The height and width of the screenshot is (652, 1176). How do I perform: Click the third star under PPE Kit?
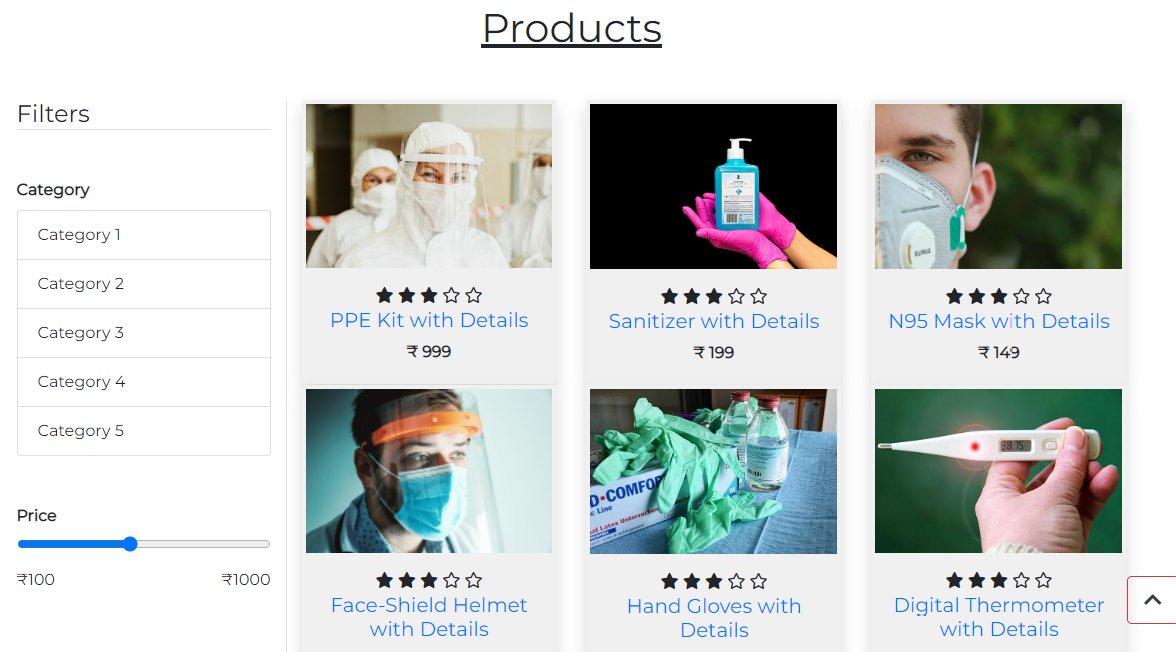(429, 296)
